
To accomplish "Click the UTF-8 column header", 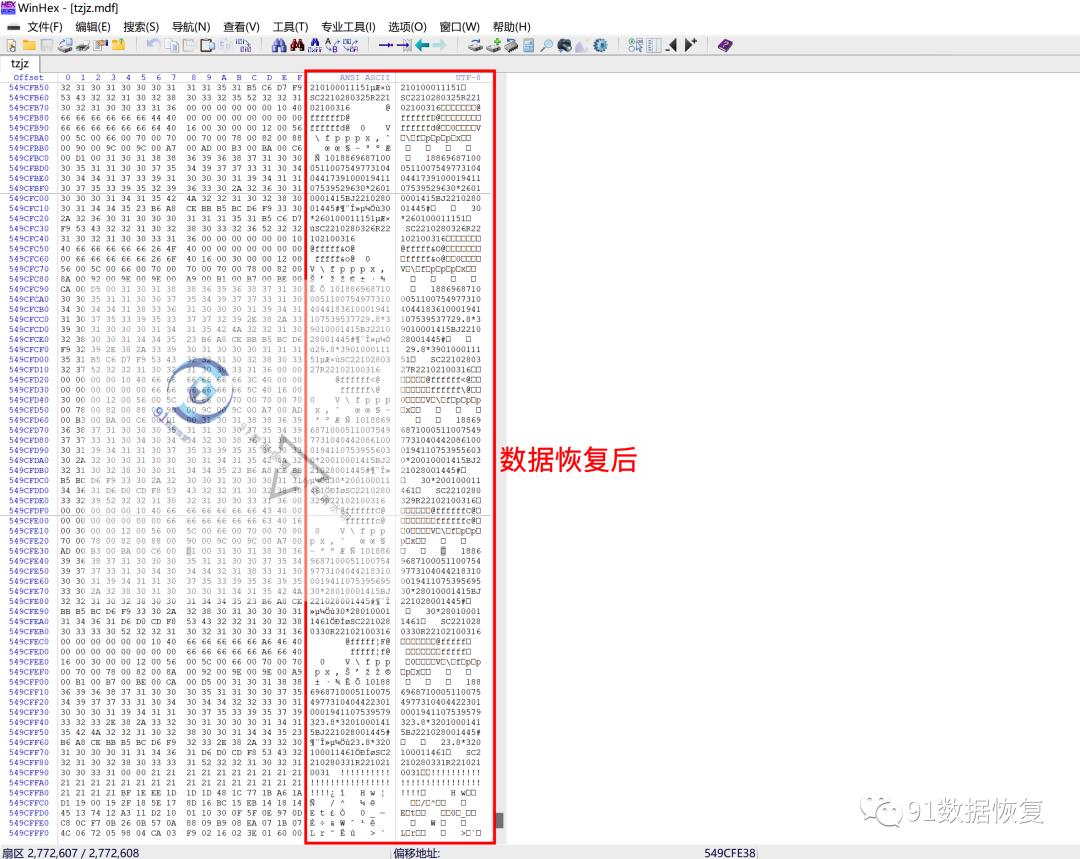I will coord(468,78).
